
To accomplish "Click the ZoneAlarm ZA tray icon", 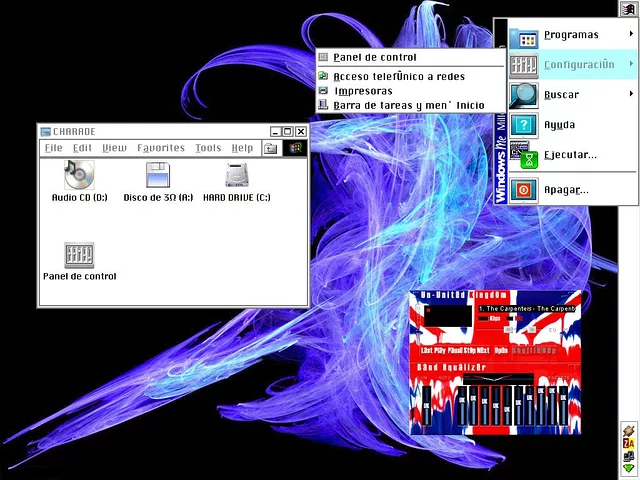I will [x=629, y=443].
